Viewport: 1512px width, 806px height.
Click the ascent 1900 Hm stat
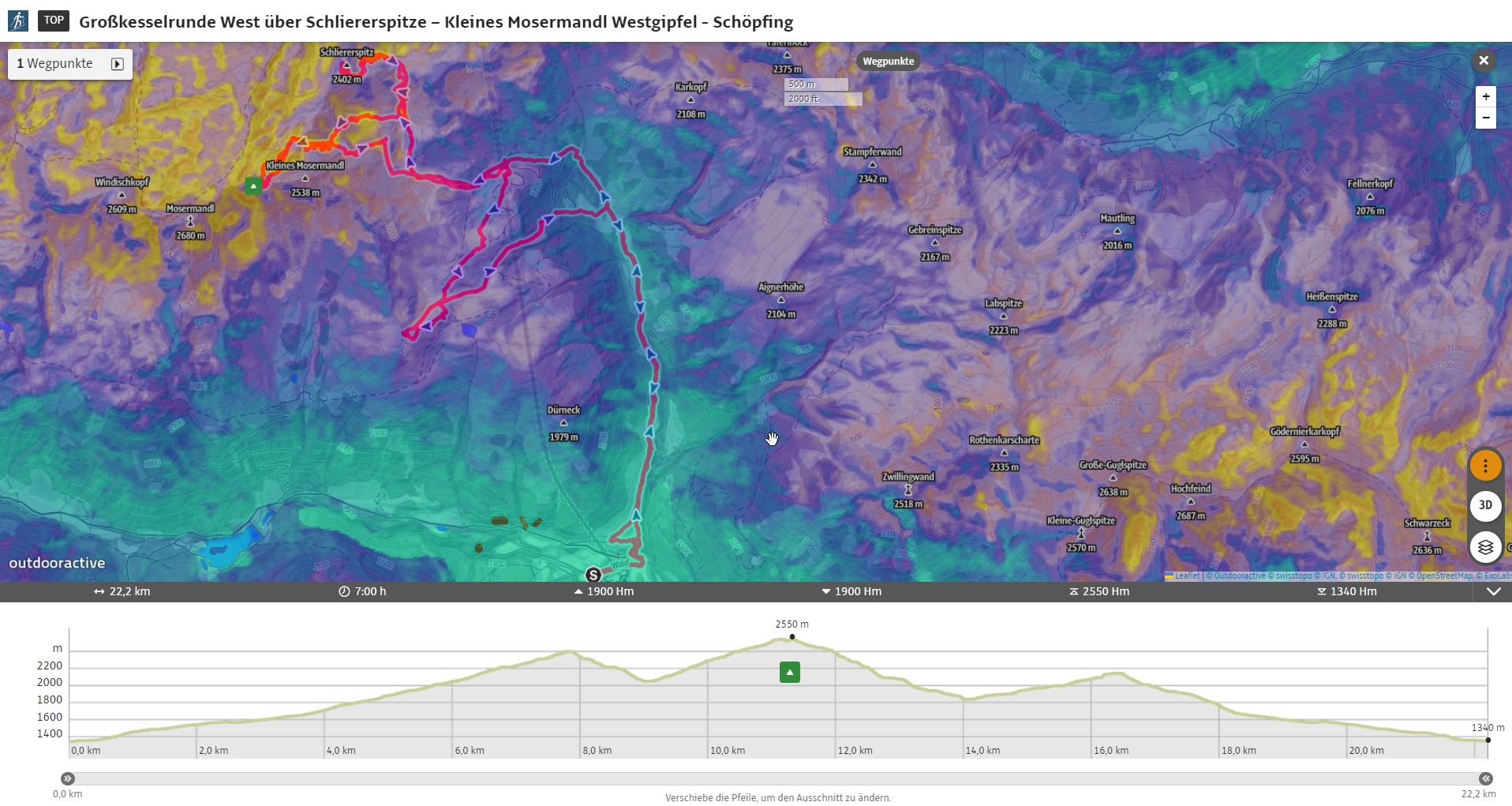click(604, 591)
